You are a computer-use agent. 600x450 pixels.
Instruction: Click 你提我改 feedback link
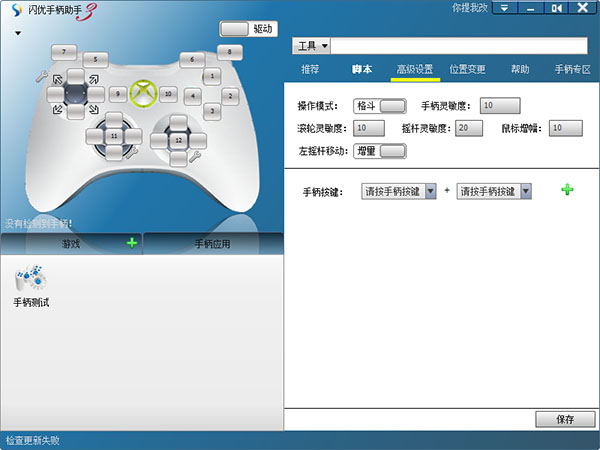click(470, 8)
